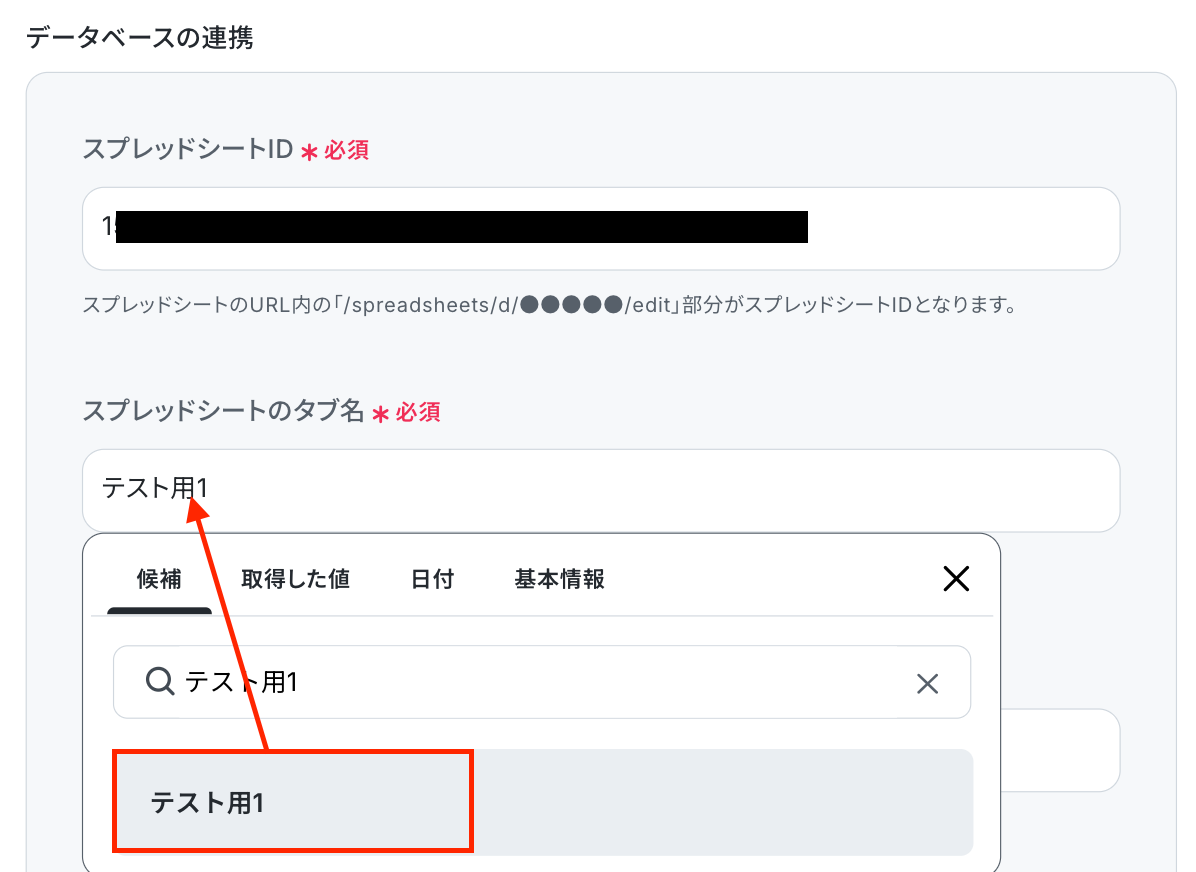Switch to the 候補 tab
The width and height of the screenshot is (1196, 872).
click(x=159, y=579)
